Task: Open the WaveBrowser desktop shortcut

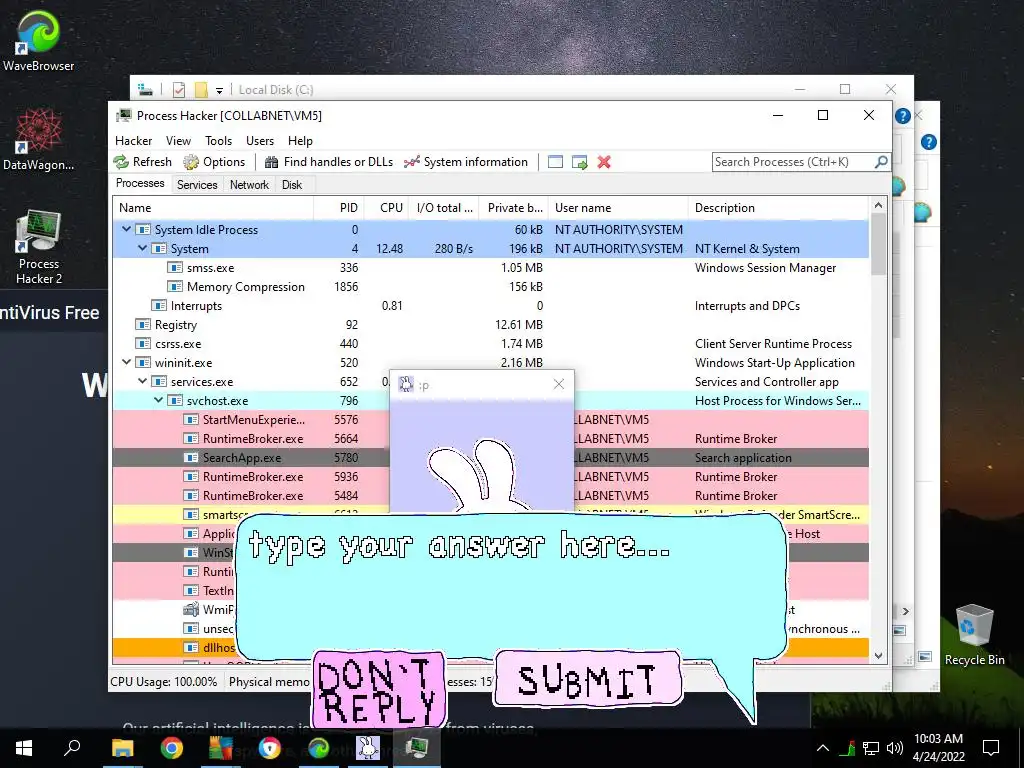Action: (x=38, y=39)
